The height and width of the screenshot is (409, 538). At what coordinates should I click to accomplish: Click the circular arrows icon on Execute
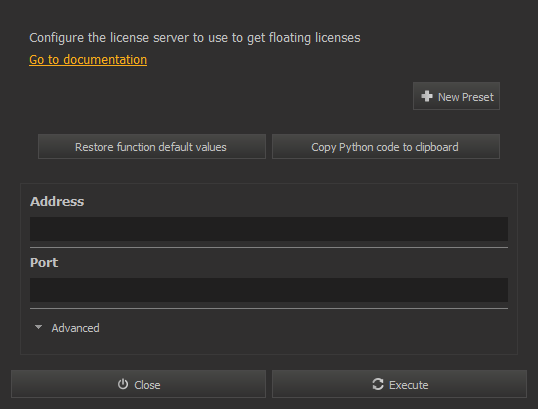(x=378, y=384)
